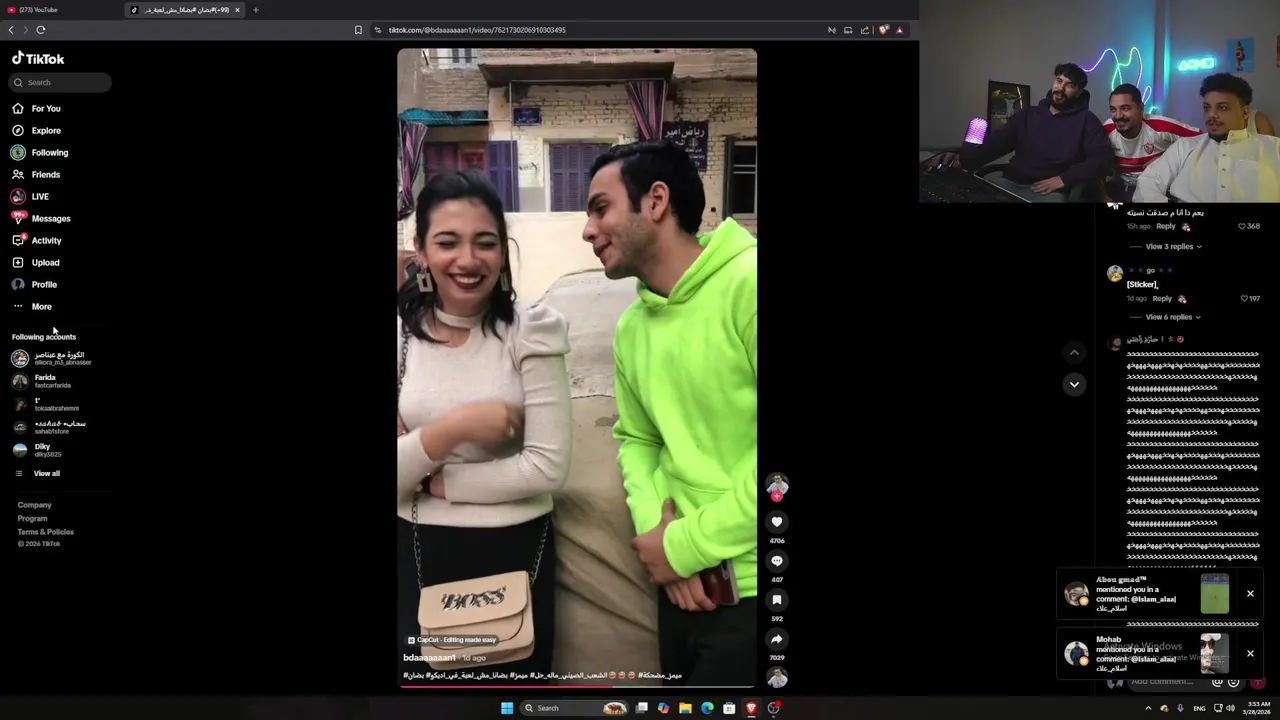The image size is (1280, 720).
Task: Insert a mention with the @ icon
Action: [1217, 682]
